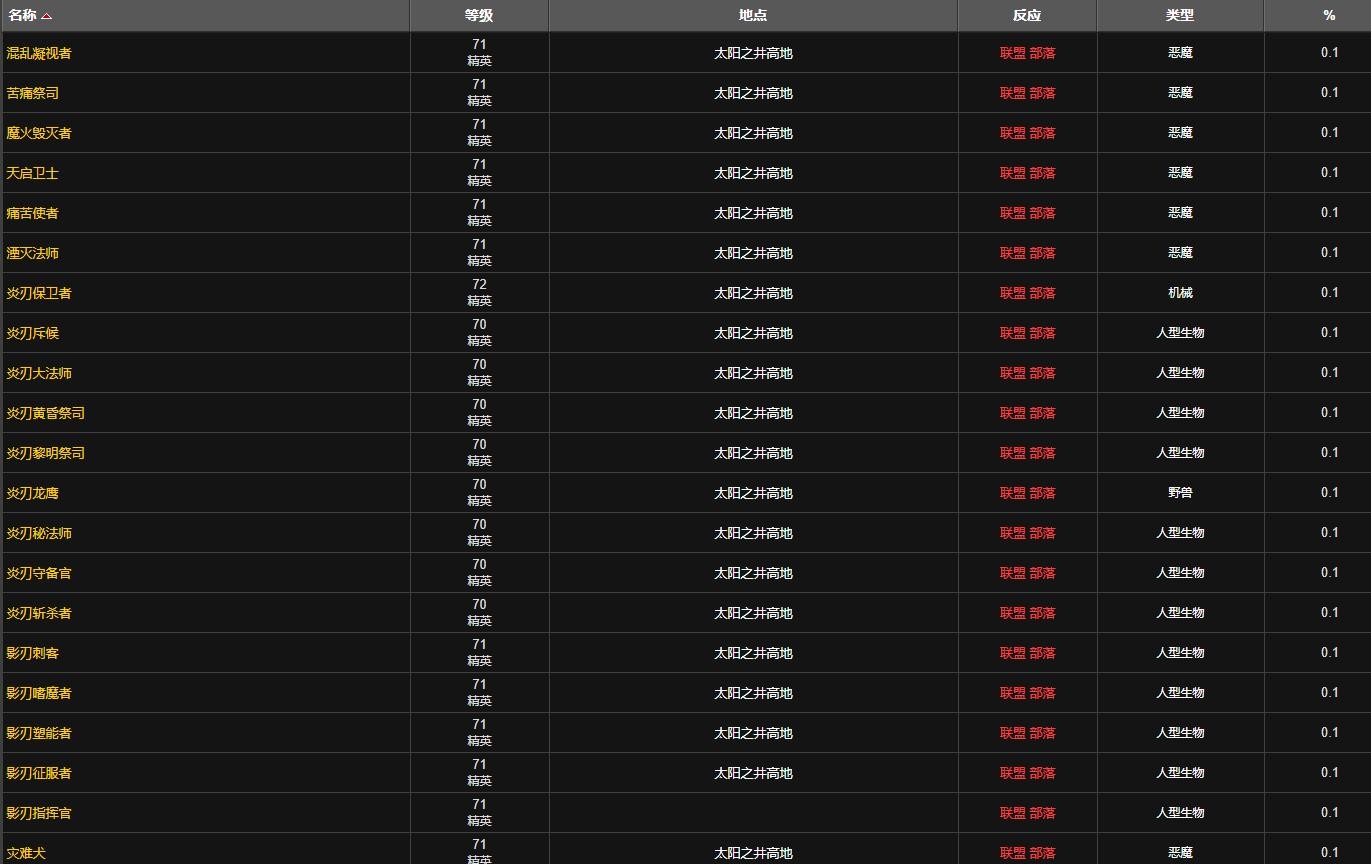The image size is (1371, 864).
Task: Click 0.1 percent in 影刃指挥官 row
Action: pyautogui.click(x=1329, y=813)
